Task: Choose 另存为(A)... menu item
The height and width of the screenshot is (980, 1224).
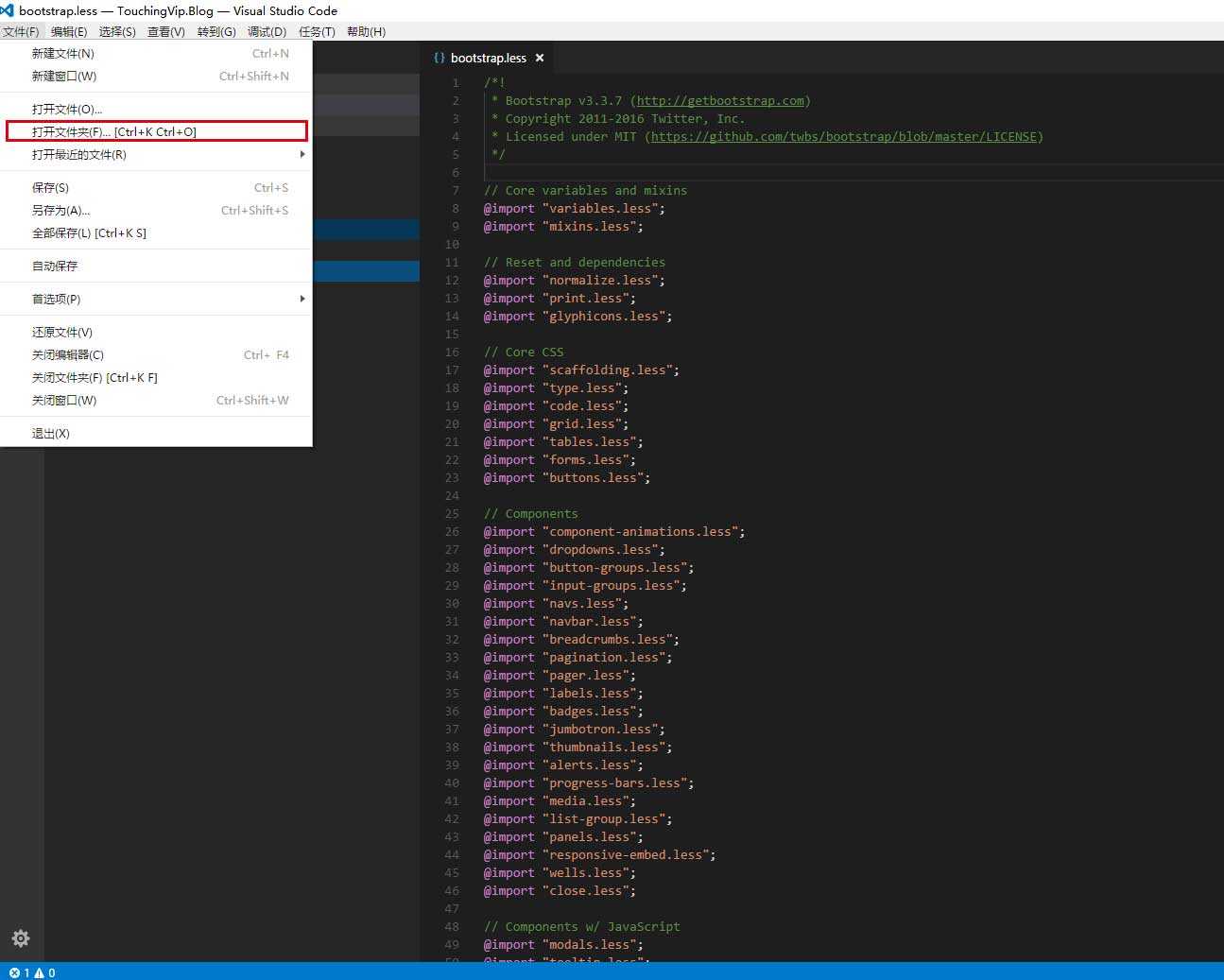Action: (156, 211)
